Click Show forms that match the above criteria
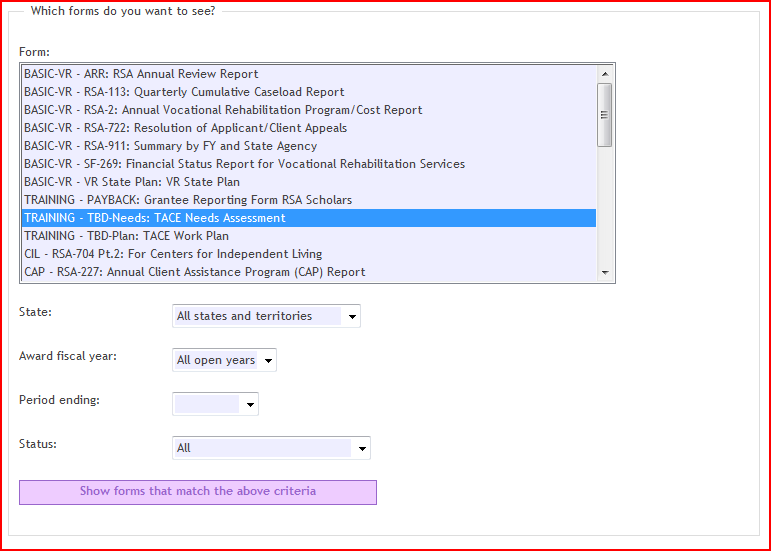Image resolution: width=771 pixels, height=551 pixels. pos(198,492)
